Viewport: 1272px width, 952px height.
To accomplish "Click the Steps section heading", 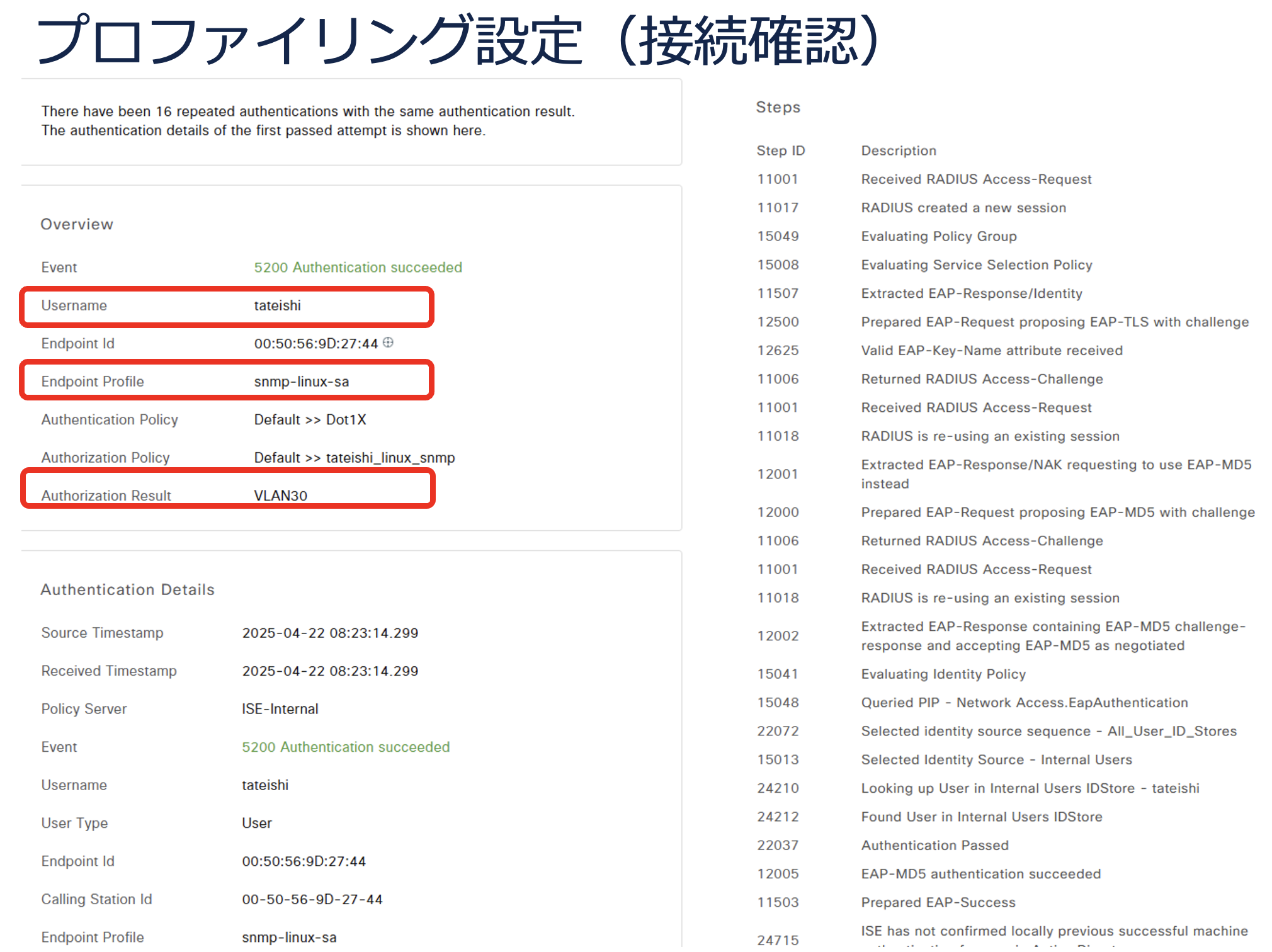I will pyautogui.click(x=778, y=107).
